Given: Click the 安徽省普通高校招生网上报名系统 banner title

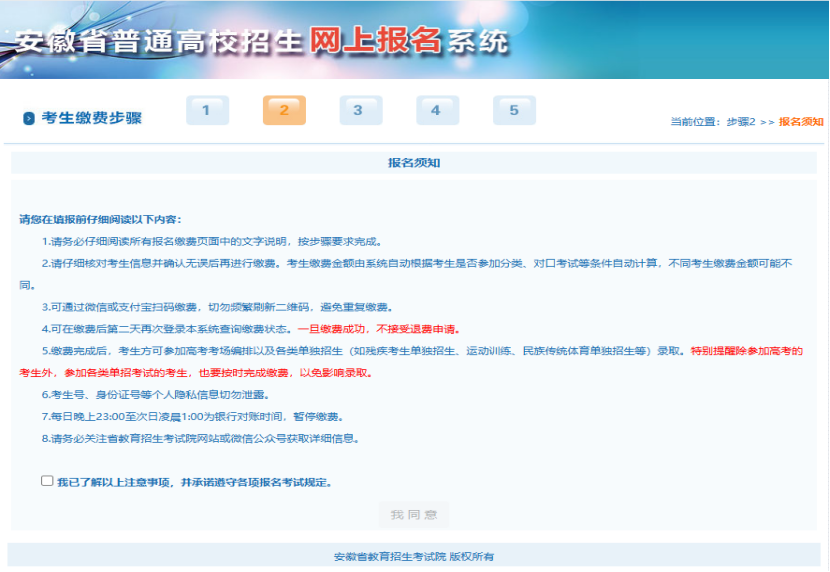Looking at the screenshot, I should point(262,42).
